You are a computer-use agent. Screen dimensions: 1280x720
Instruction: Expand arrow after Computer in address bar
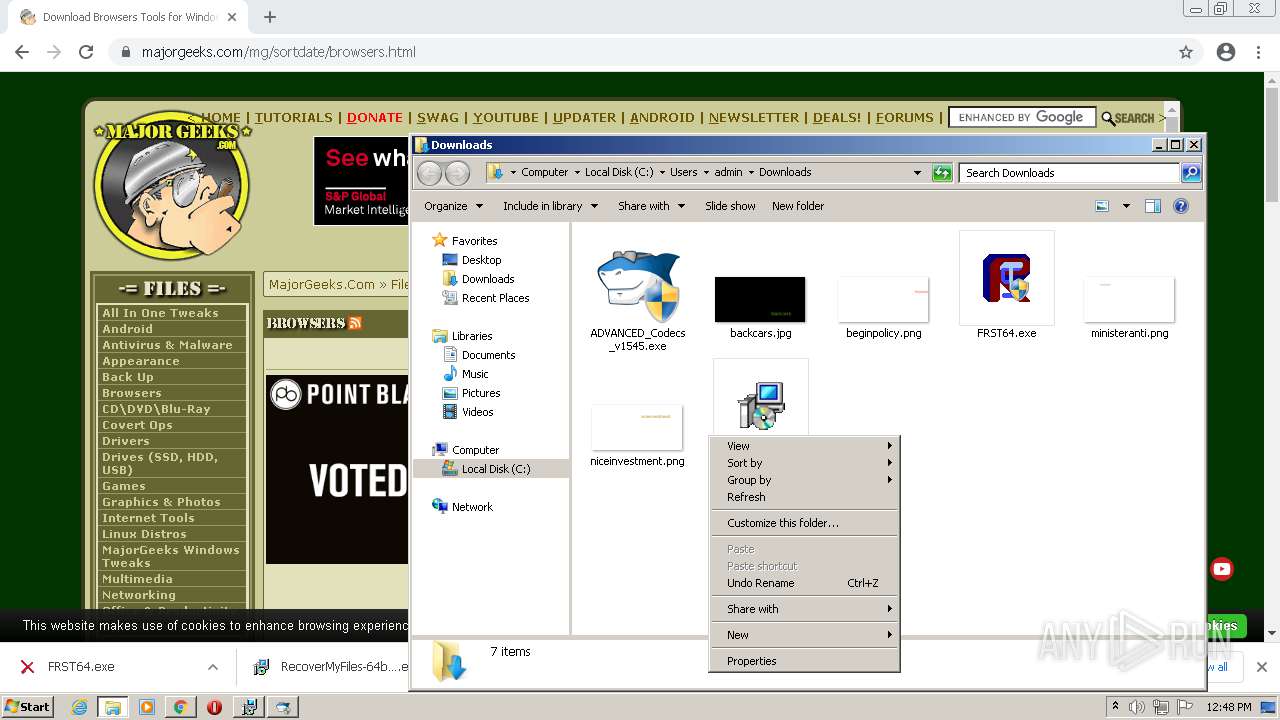[x=577, y=172]
